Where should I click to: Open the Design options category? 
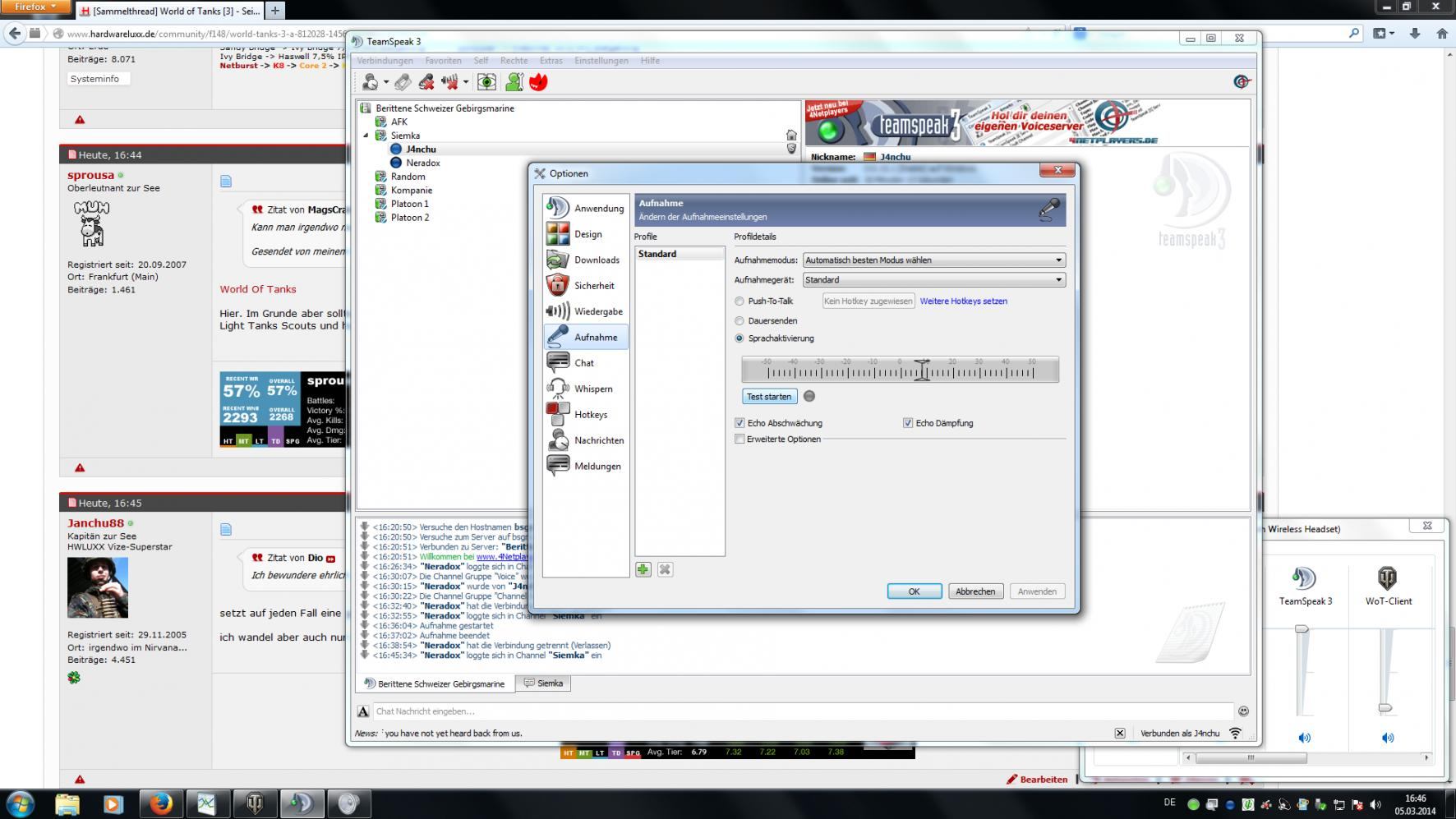point(585,234)
